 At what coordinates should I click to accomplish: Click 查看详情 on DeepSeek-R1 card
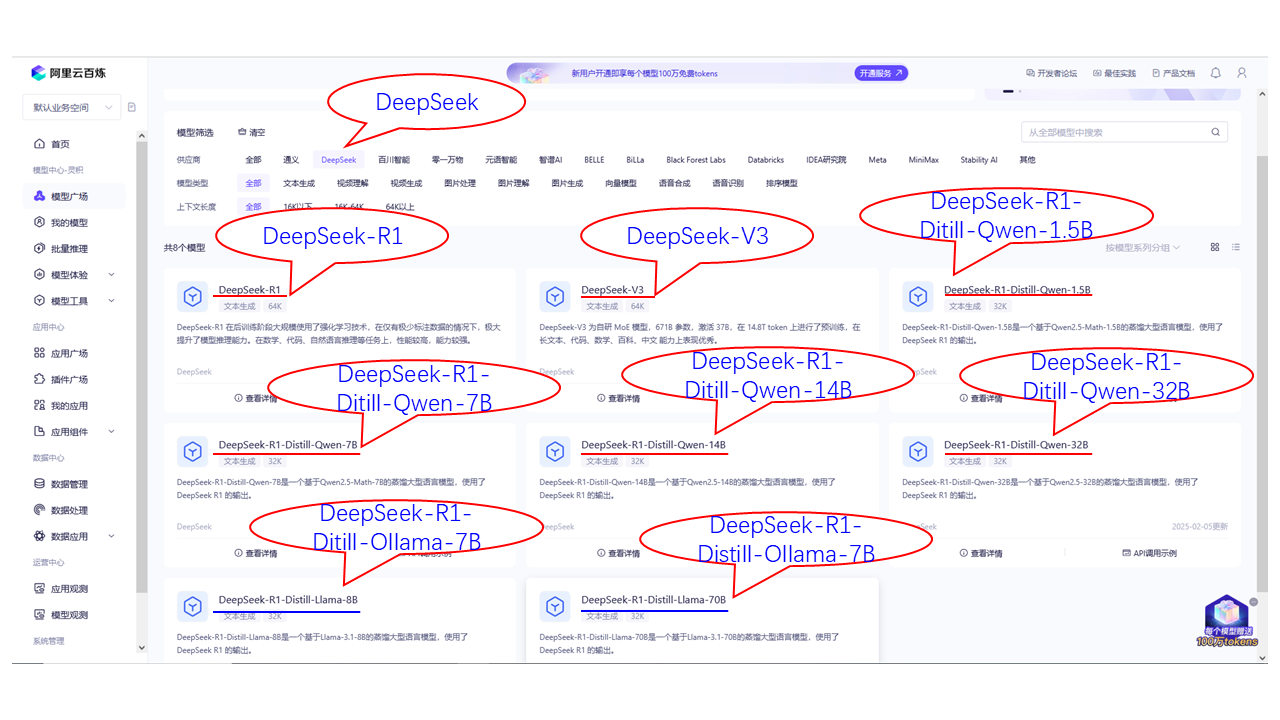[x=256, y=398]
